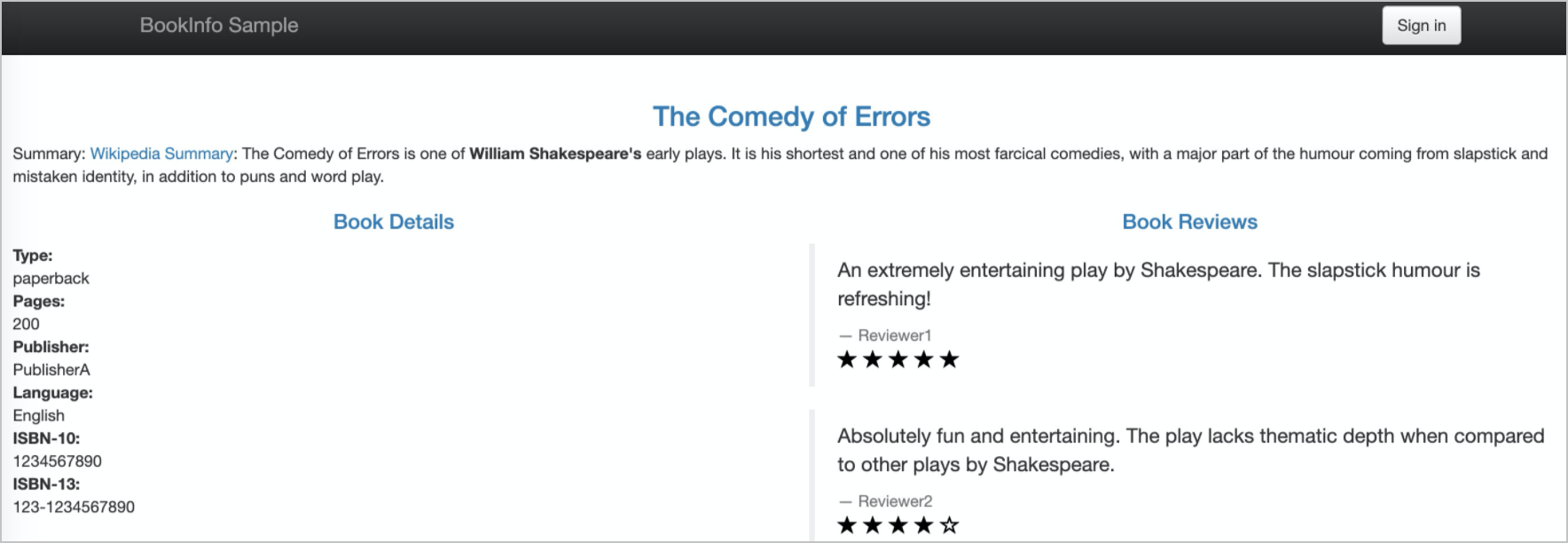Image resolution: width=1568 pixels, height=543 pixels.
Task: Click Reviewer1's second star
Action: coord(873,359)
